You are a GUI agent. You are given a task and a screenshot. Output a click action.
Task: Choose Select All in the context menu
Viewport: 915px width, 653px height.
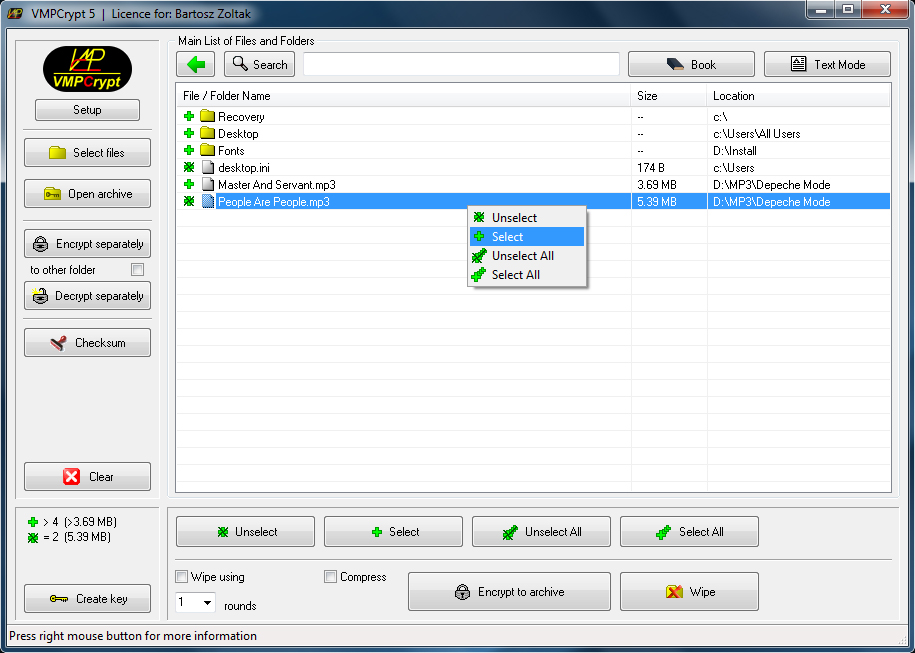527,275
